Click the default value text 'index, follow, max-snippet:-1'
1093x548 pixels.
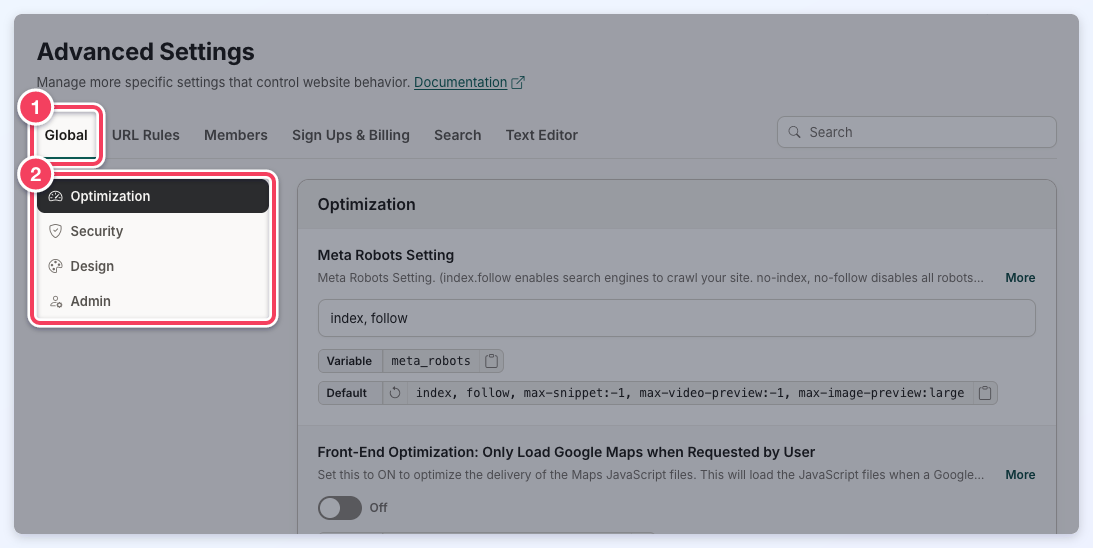coord(690,393)
